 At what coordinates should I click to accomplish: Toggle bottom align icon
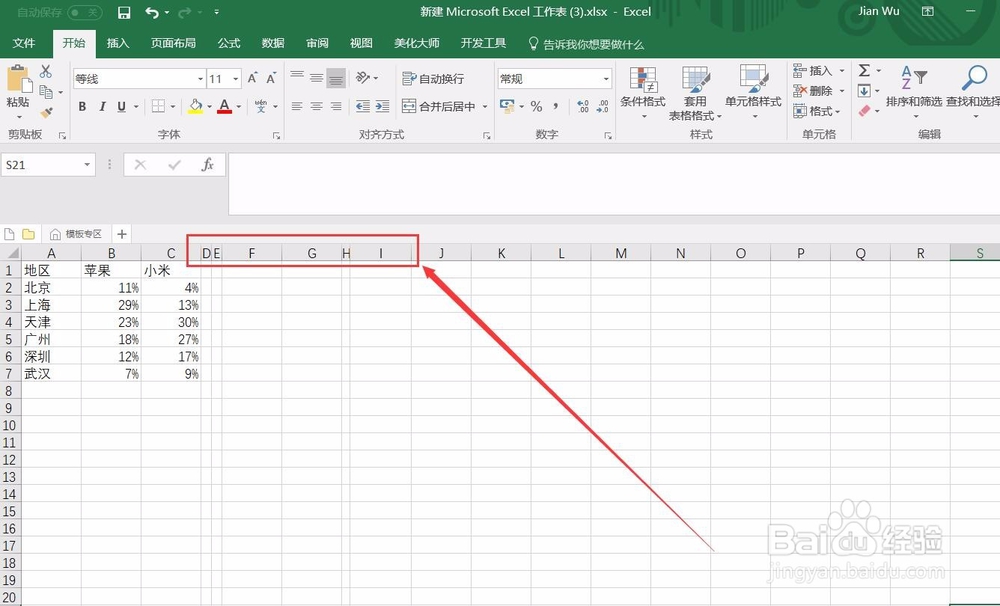pyautogui.click(x=336, y=78)
